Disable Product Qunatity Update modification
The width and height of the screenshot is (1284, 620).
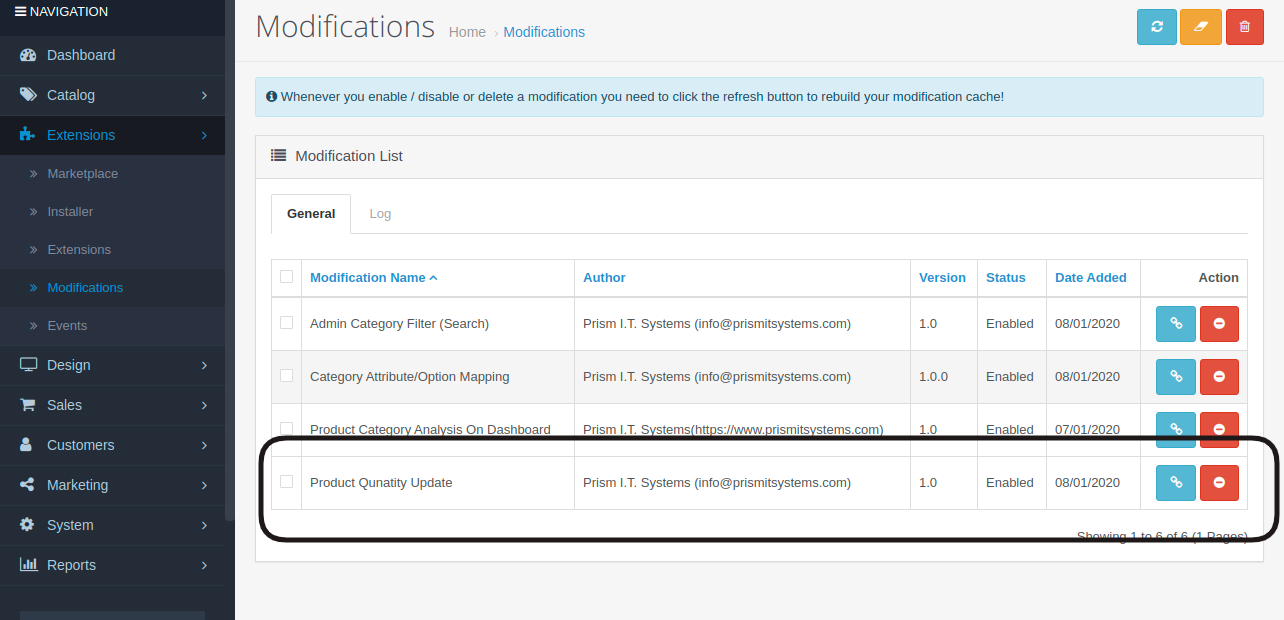click(1219, 483)
